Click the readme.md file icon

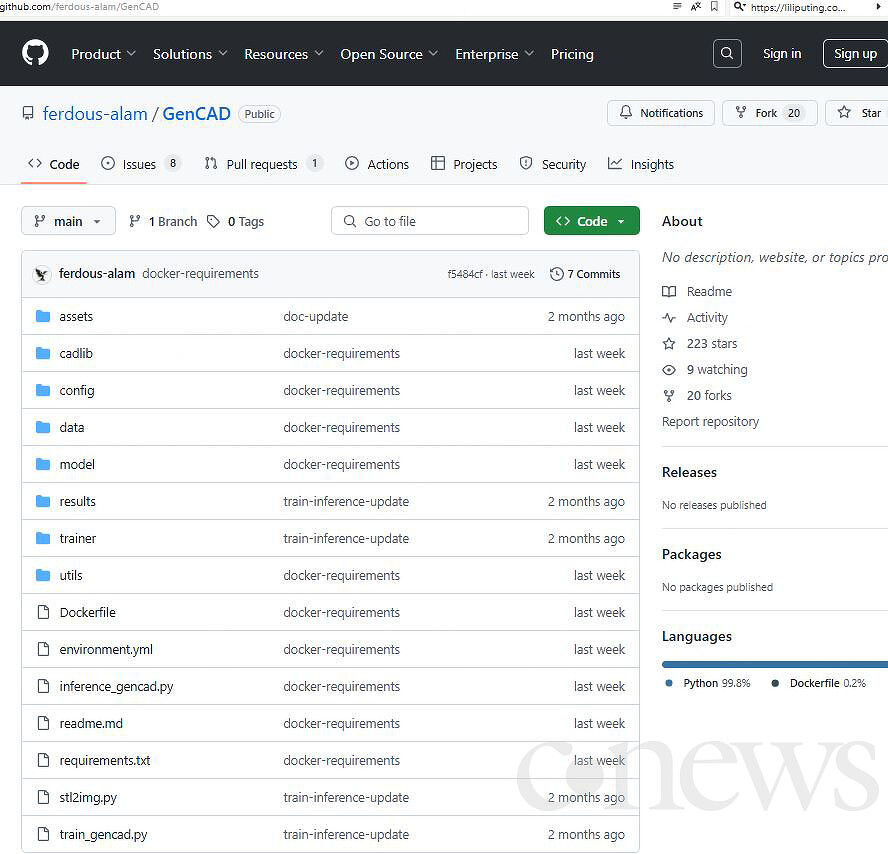coord(43,723)
